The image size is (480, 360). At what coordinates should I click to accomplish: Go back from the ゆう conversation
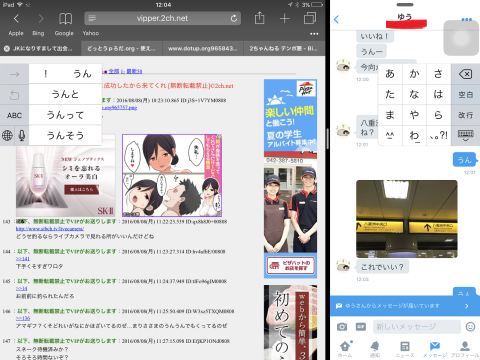click(x=336, y=19)
